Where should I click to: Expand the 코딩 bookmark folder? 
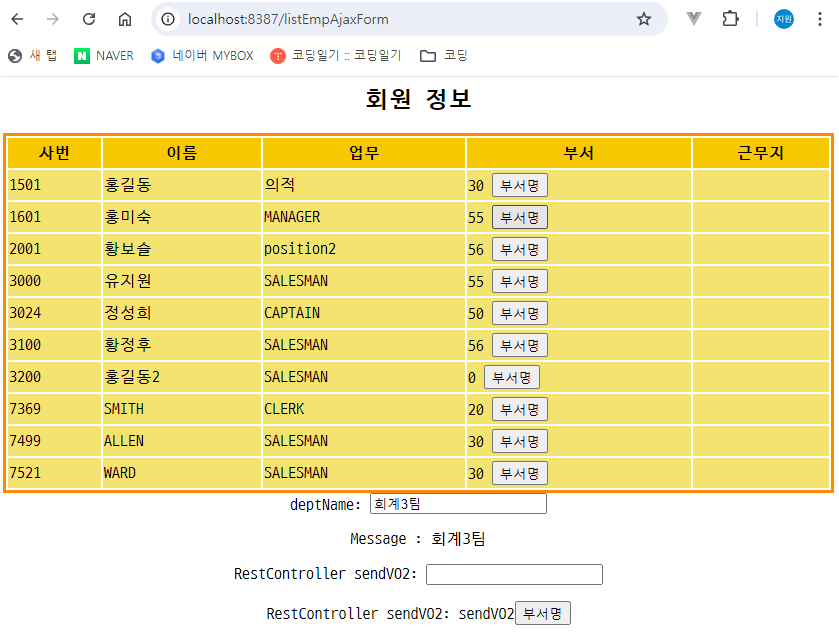pos(444,56)
